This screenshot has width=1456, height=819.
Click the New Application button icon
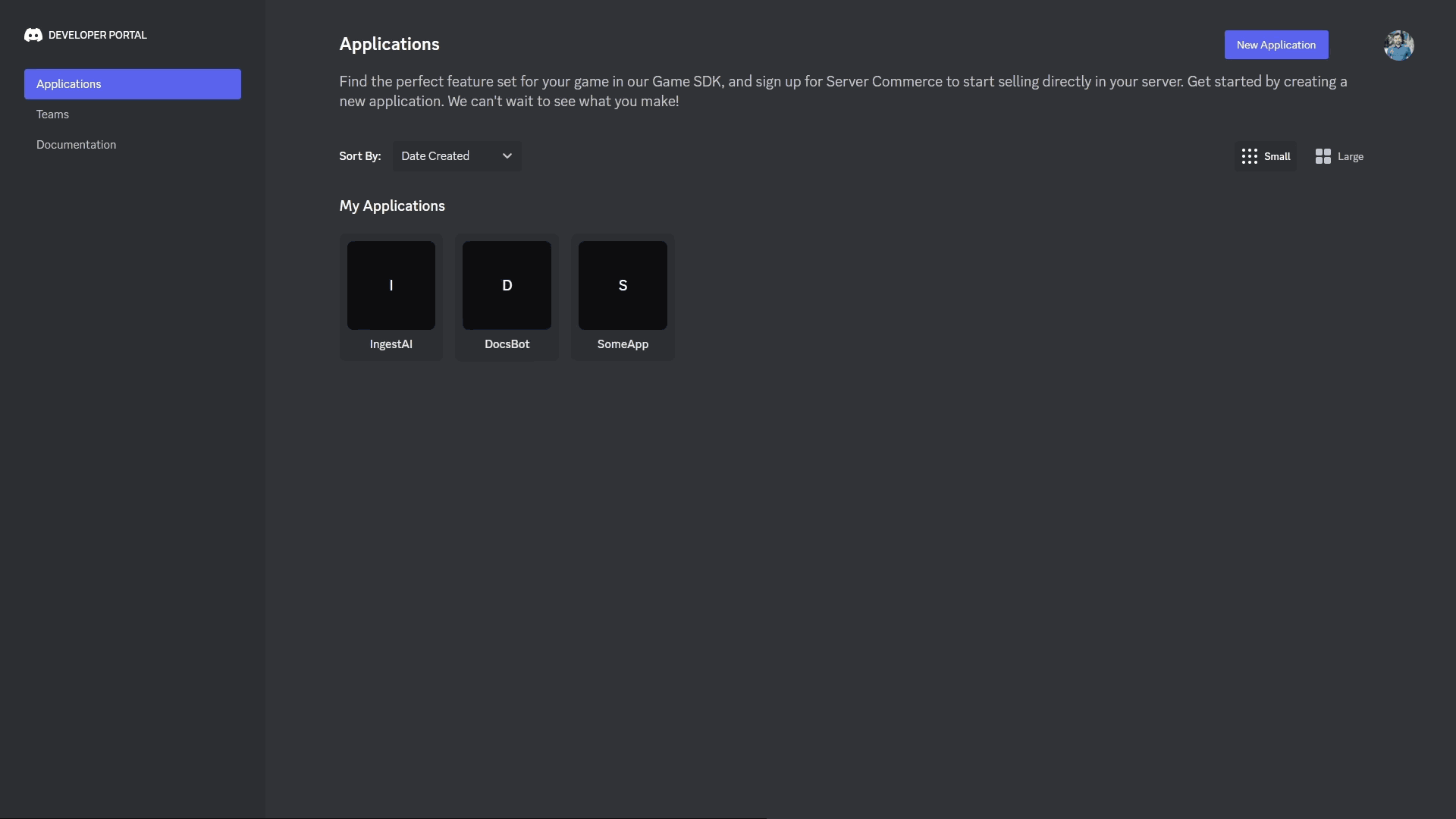click(x=1277, y=44)
